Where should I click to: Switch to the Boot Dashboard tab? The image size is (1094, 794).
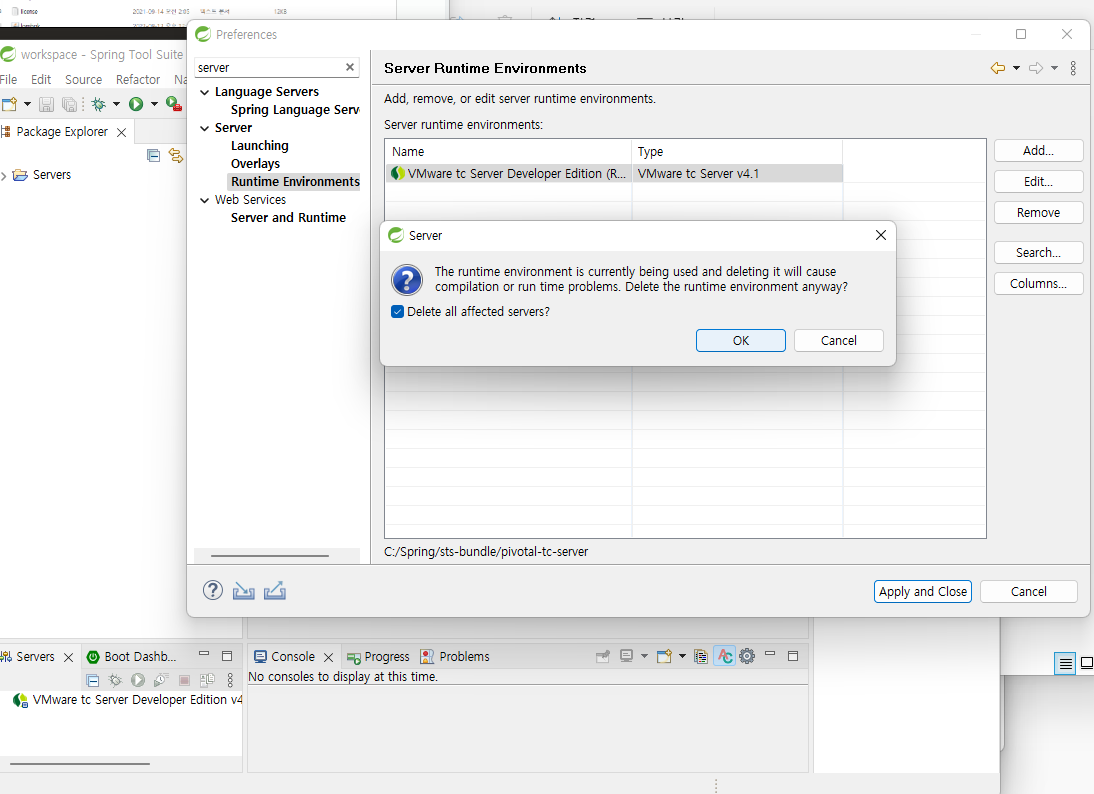(x=131, y=657)
